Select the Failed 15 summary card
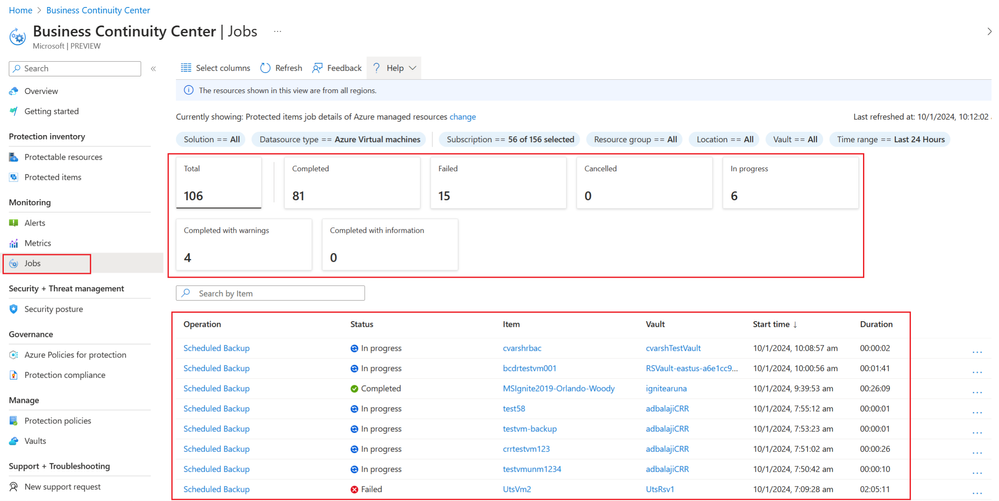Image resolution: width=999 pixels, height=501 pixels. point(498,183)
